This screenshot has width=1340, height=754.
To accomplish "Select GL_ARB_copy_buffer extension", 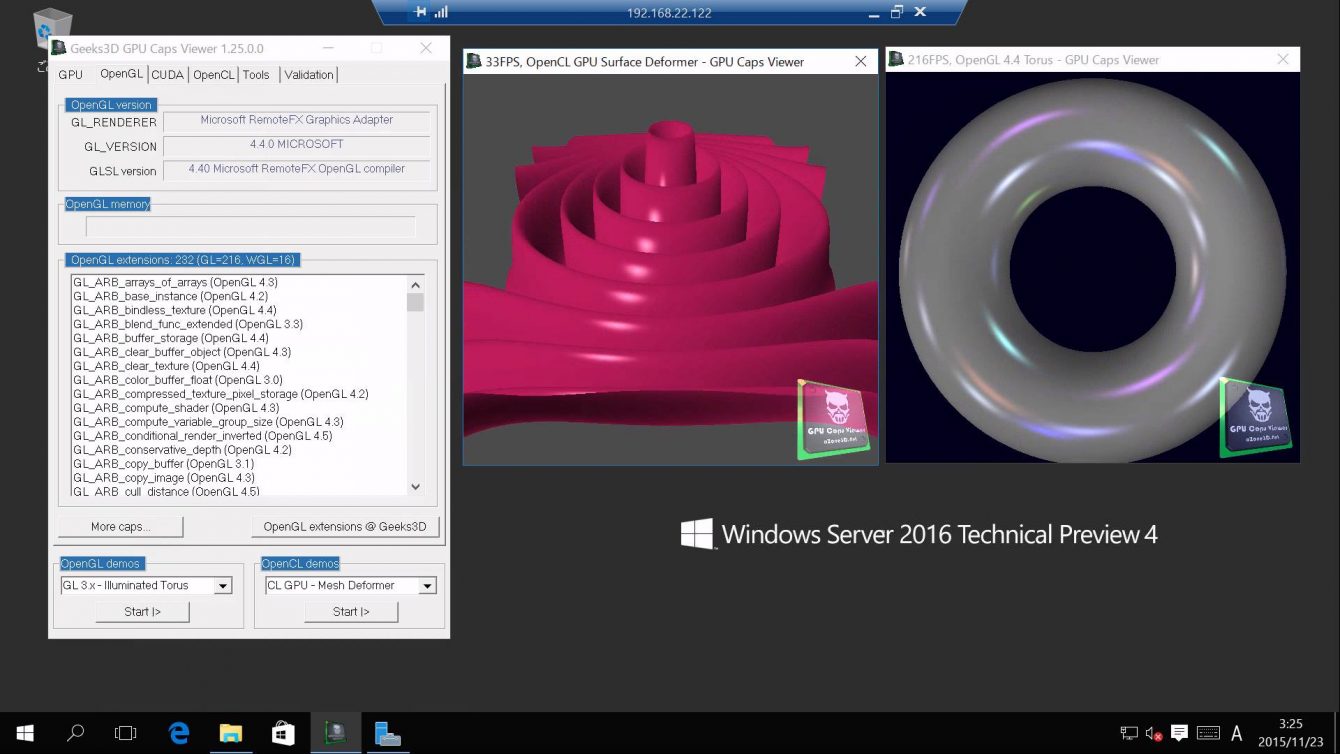I will coord(163,465).
